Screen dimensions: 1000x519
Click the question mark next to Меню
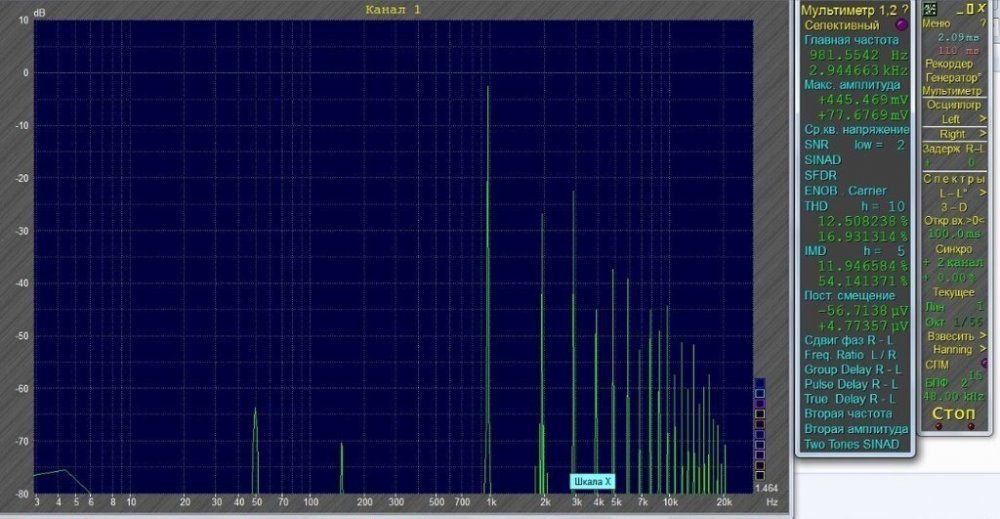[x=982, y=23]
